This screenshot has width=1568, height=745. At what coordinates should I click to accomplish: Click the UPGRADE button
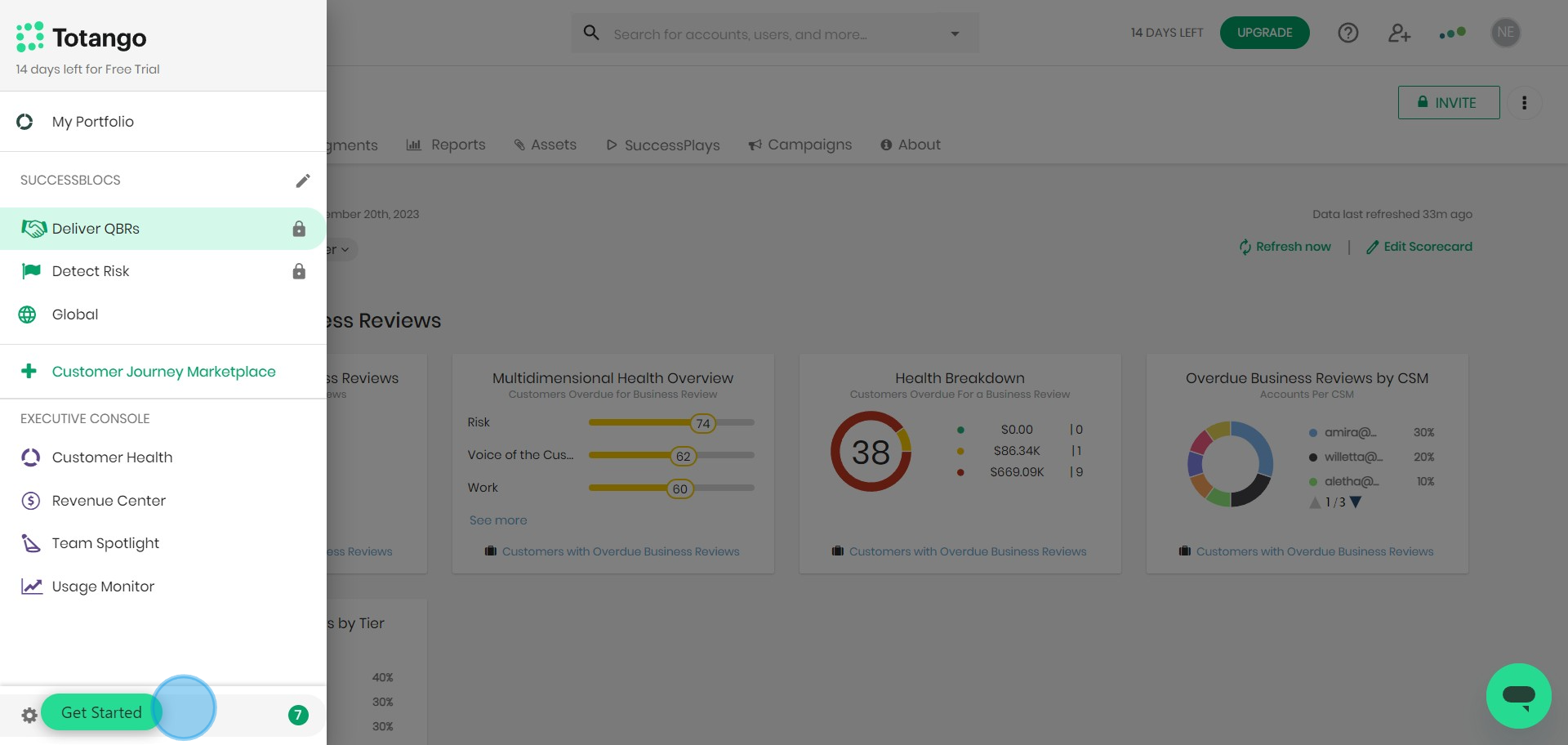coord(1264,33)
